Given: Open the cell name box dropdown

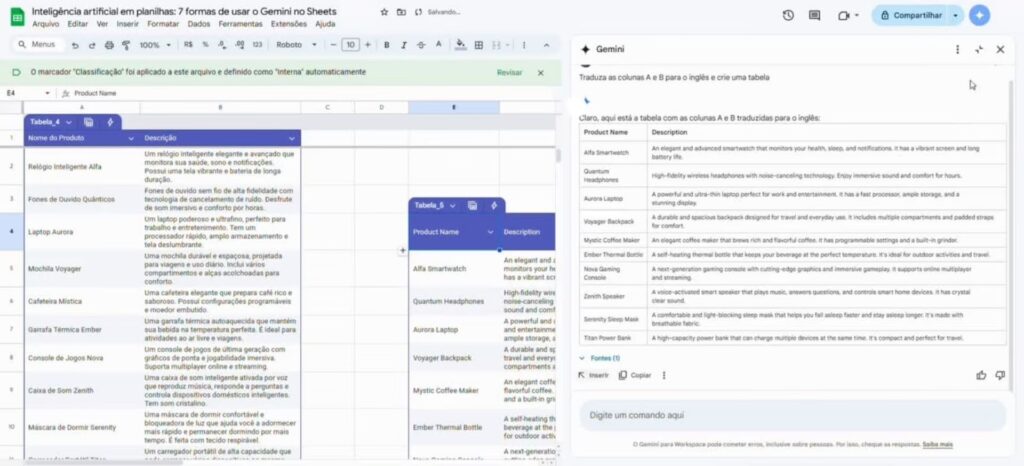Looking at the screenshot, I should [x=47, y=93].
